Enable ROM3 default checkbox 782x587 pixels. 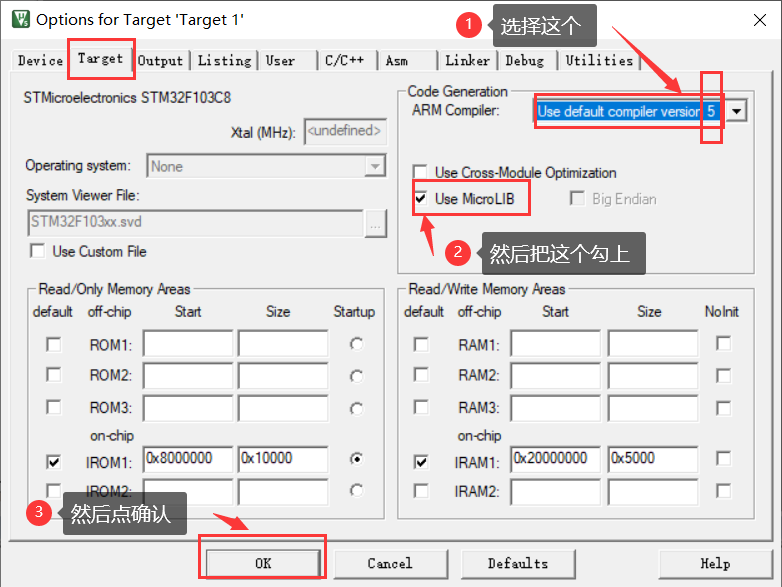pyautogui.click(x=53, y=407)
